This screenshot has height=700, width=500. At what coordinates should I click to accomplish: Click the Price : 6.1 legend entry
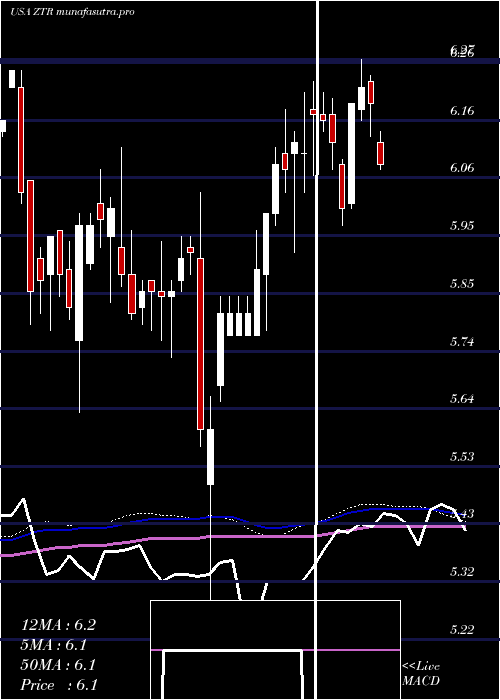pyautogui.click(x=59, y=685)
